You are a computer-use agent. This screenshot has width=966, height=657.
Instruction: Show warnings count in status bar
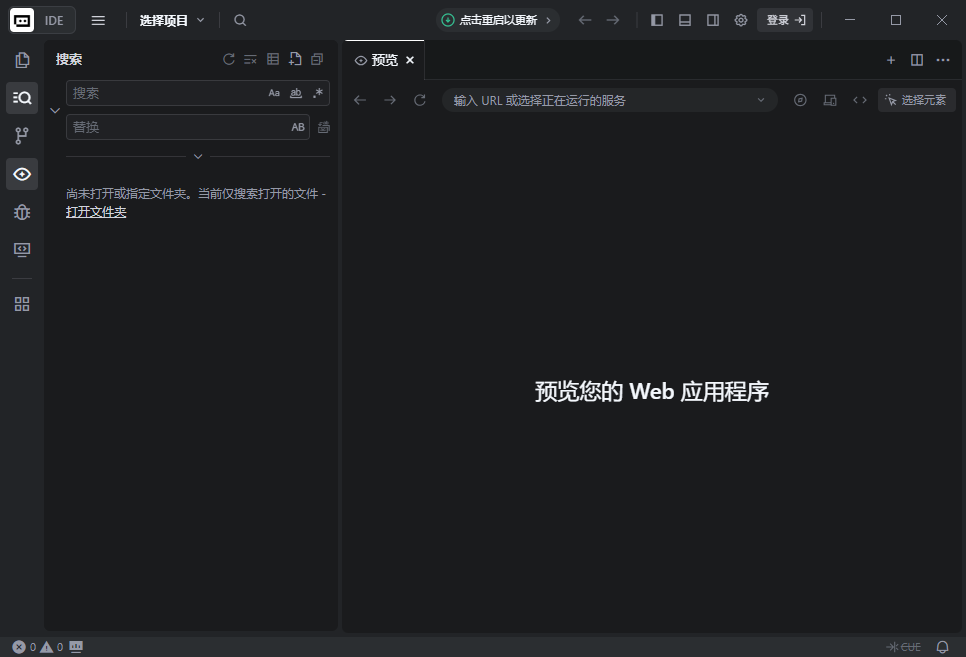pos(52,647)
